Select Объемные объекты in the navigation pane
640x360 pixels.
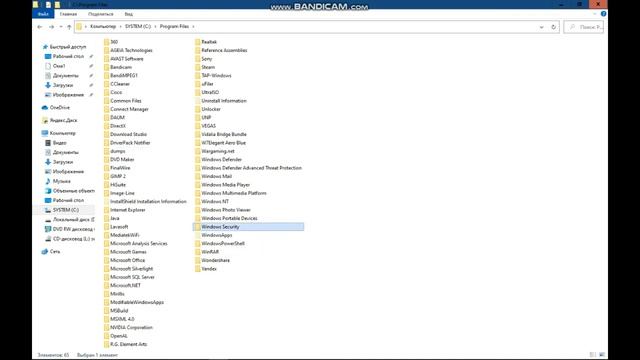(73, 191)
